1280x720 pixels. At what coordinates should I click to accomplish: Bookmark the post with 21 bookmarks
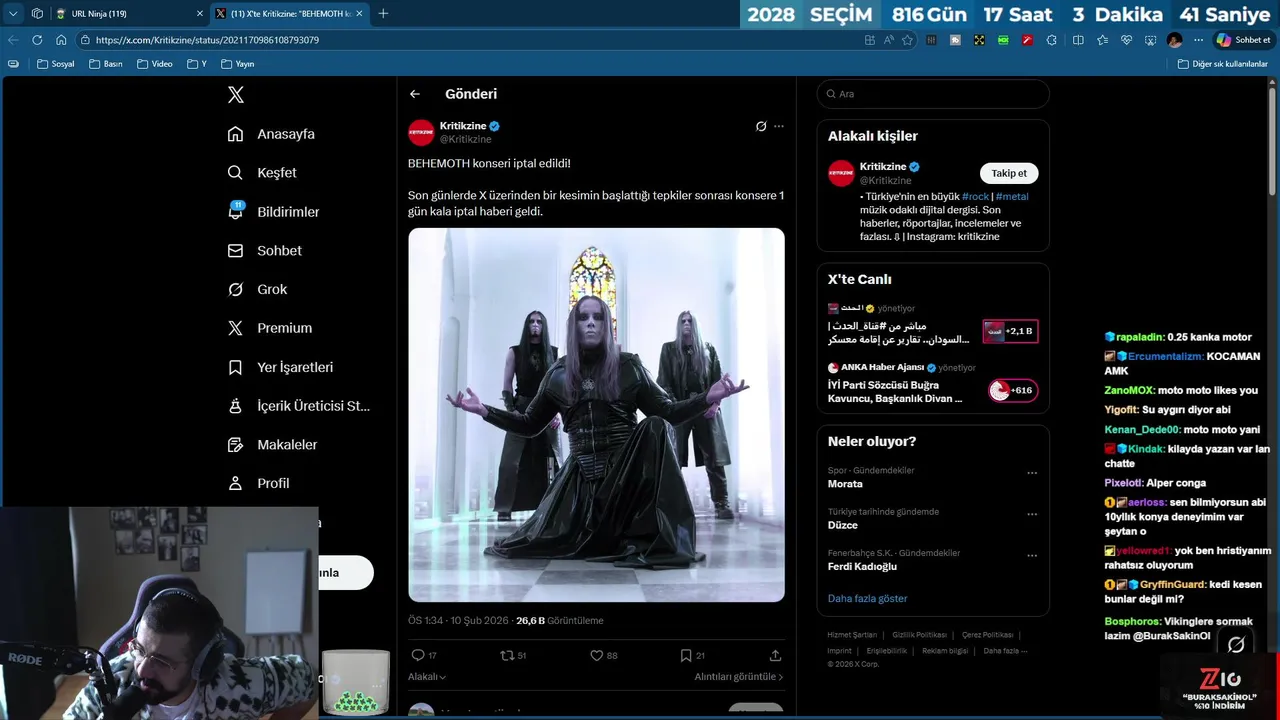point(686,656)
